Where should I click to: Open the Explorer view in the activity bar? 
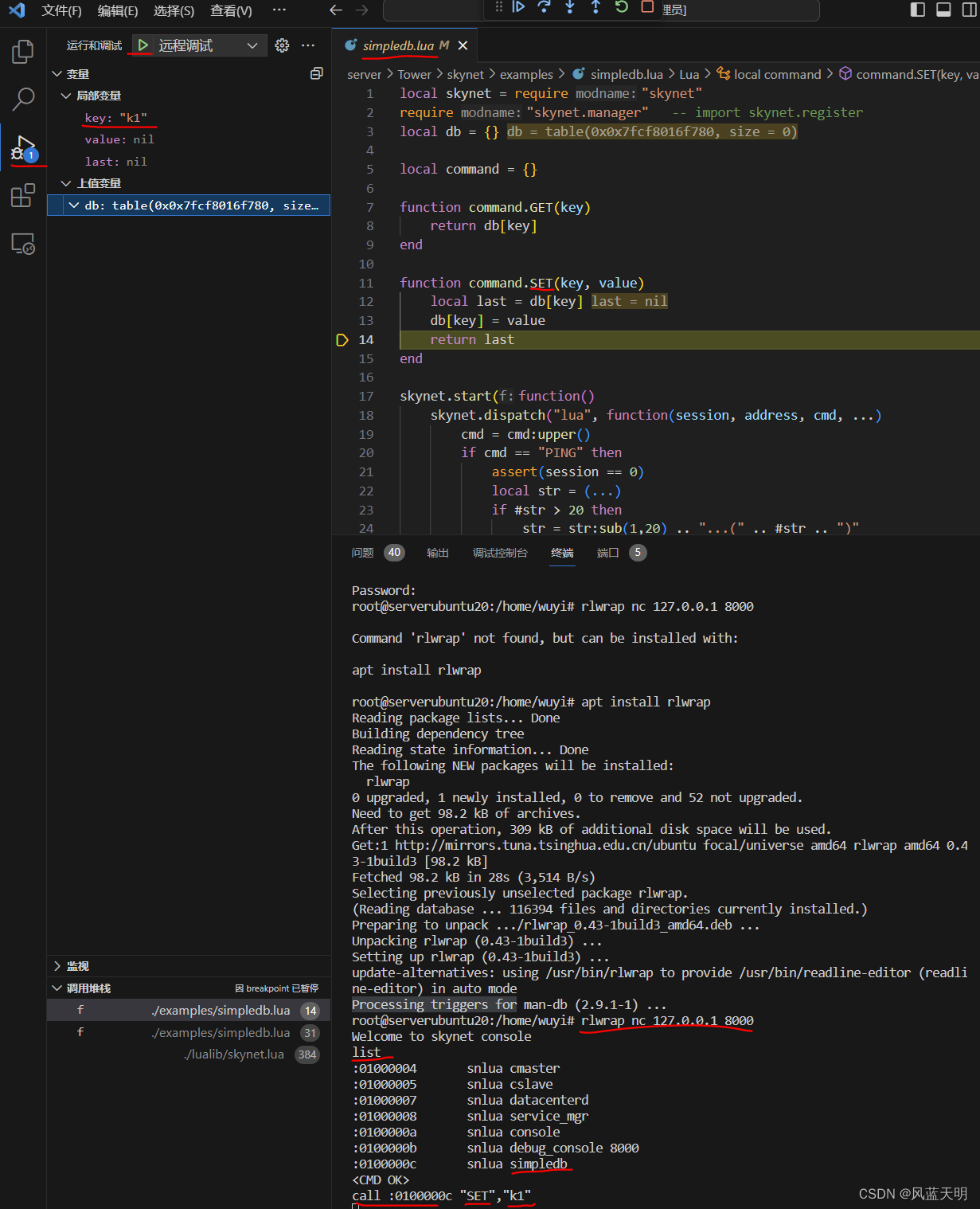[x=22, y=50]
